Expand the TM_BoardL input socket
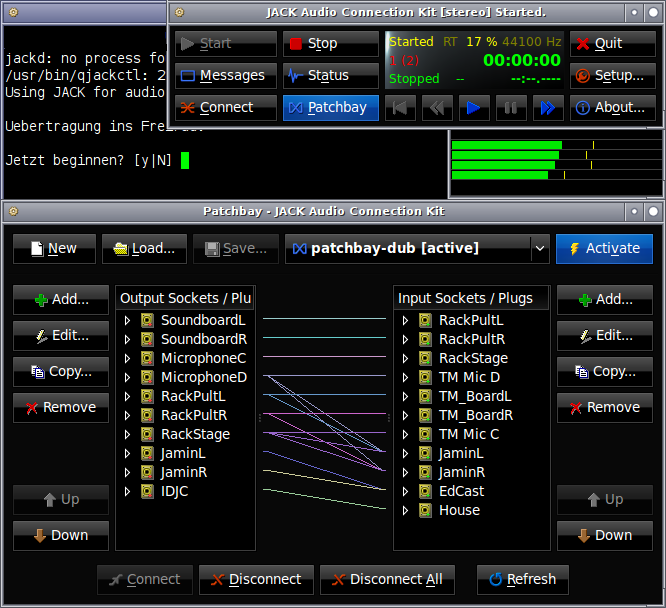This screenshot has width=666, height=608. pos(405,396)
